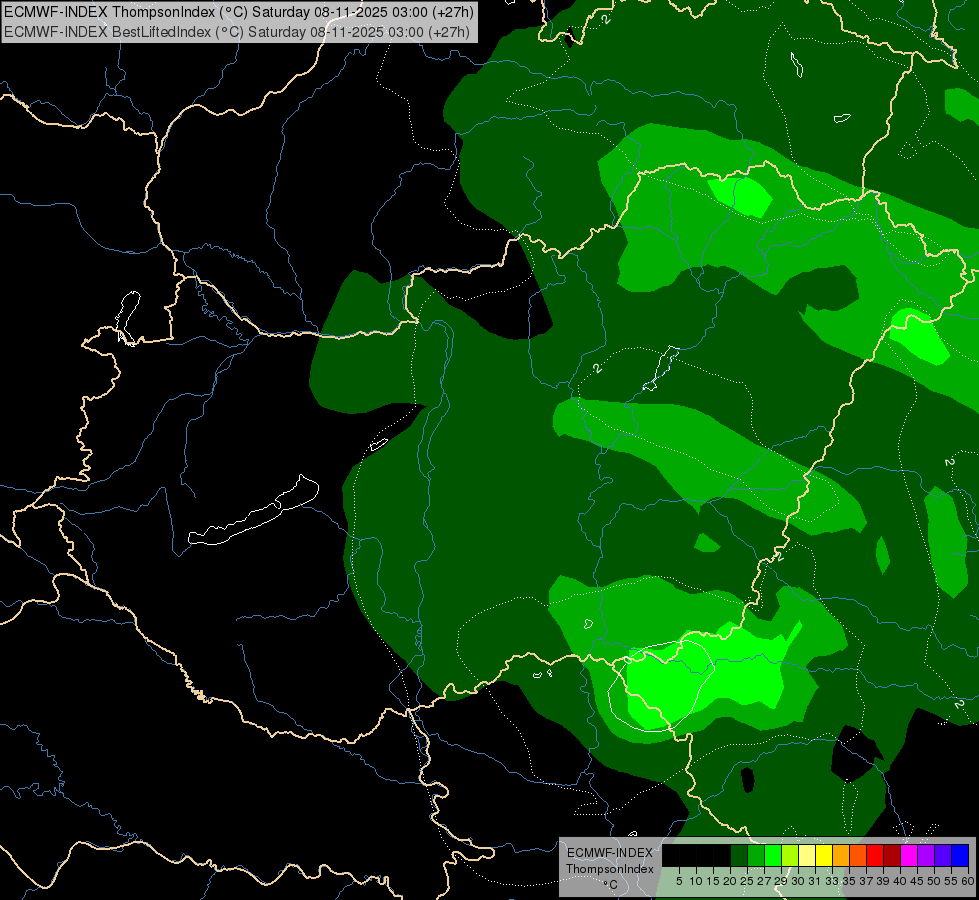Click the orange 33–35 legend swatch

click(841, 855)
